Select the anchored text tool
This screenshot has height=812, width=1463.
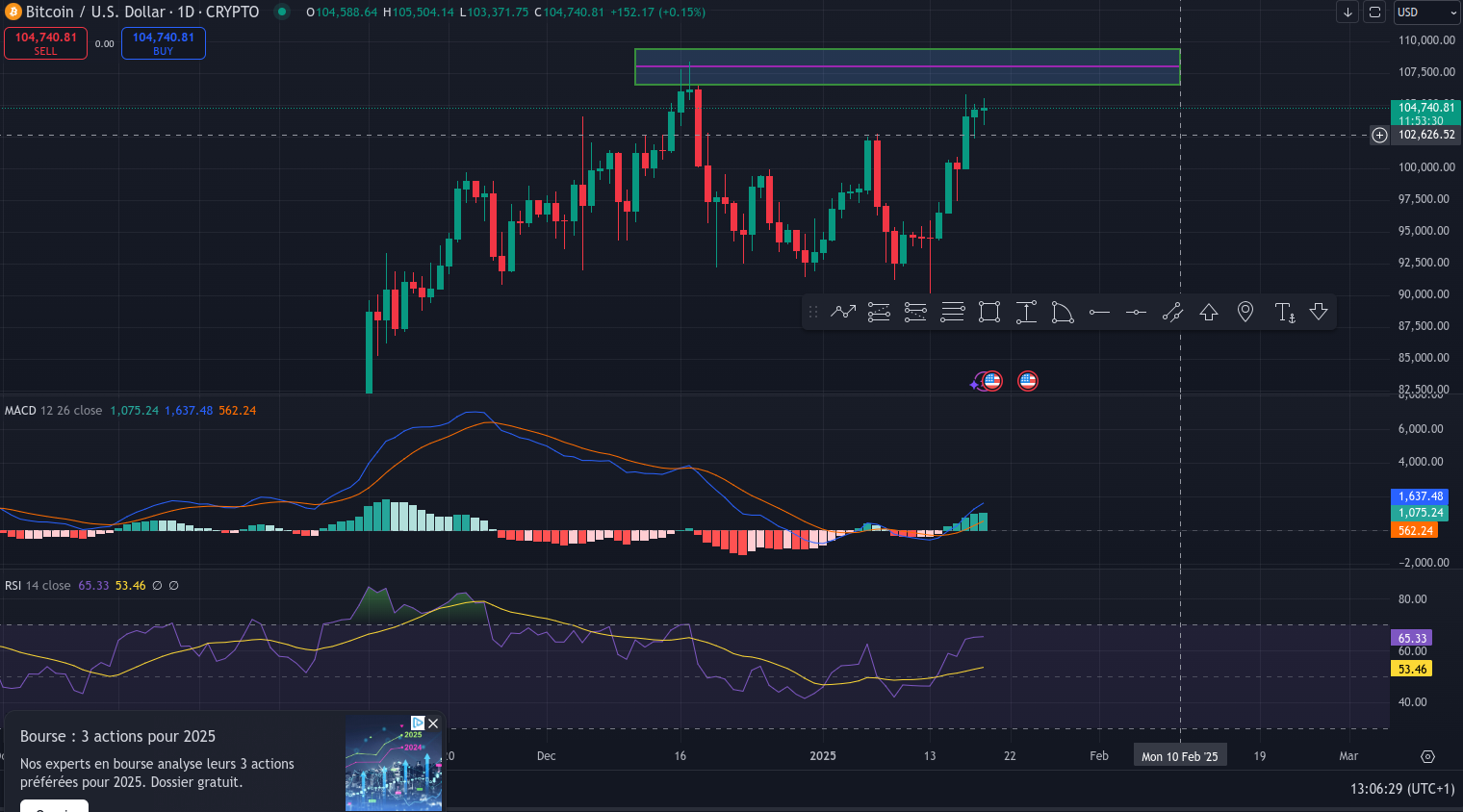click(1284, 312)
